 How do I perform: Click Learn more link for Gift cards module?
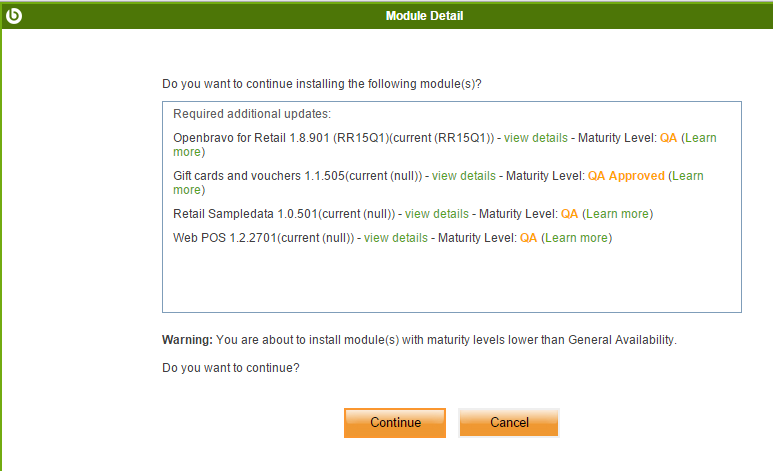(x=688, y=176)
